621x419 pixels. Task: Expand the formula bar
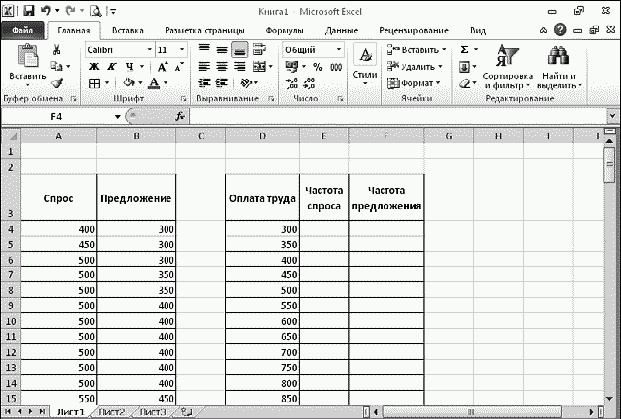(613, 116)
